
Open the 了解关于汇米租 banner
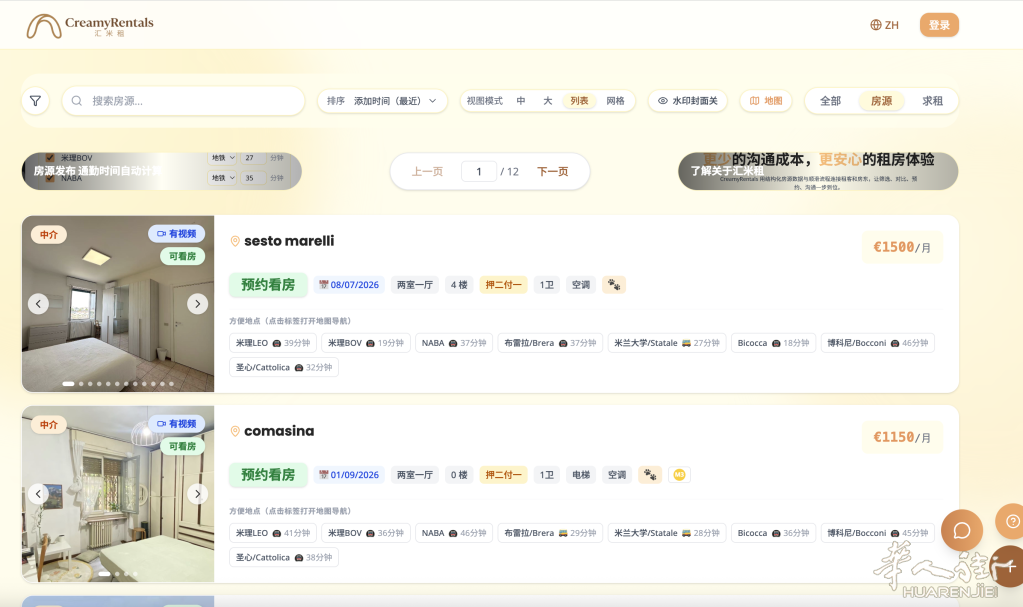[818, 172]
